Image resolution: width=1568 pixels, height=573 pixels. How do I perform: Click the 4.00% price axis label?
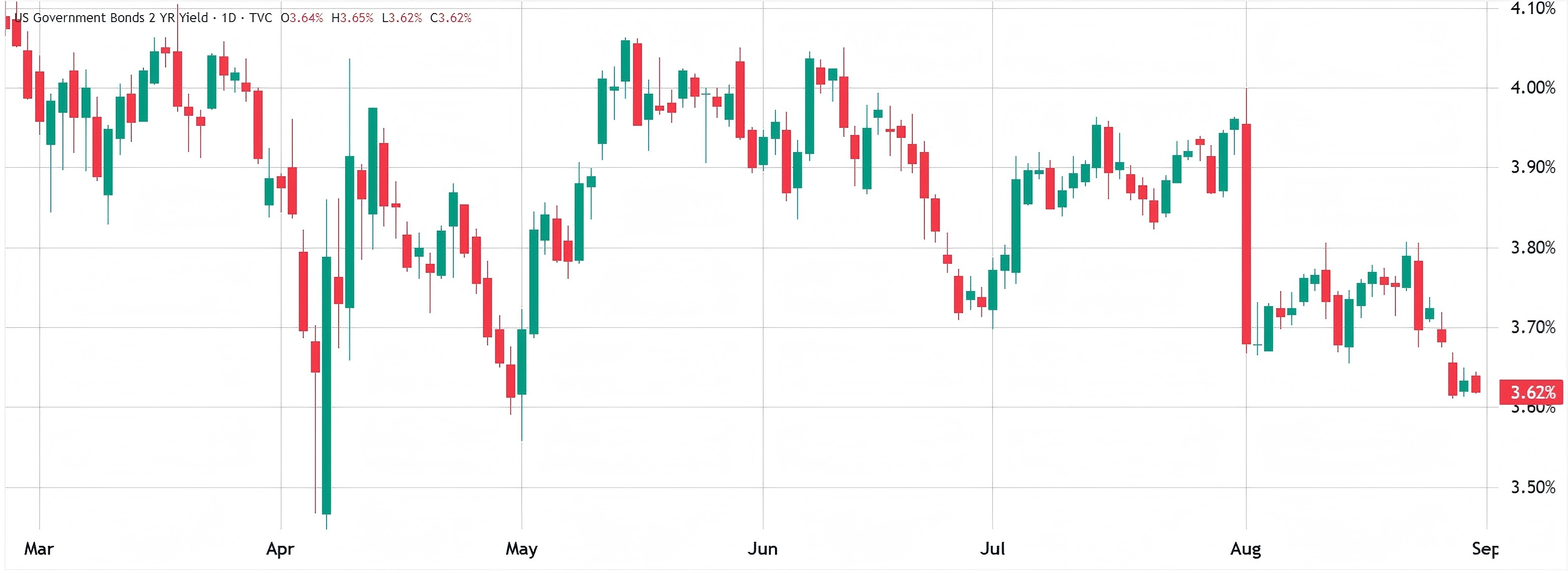click(x=1532, y=88)
